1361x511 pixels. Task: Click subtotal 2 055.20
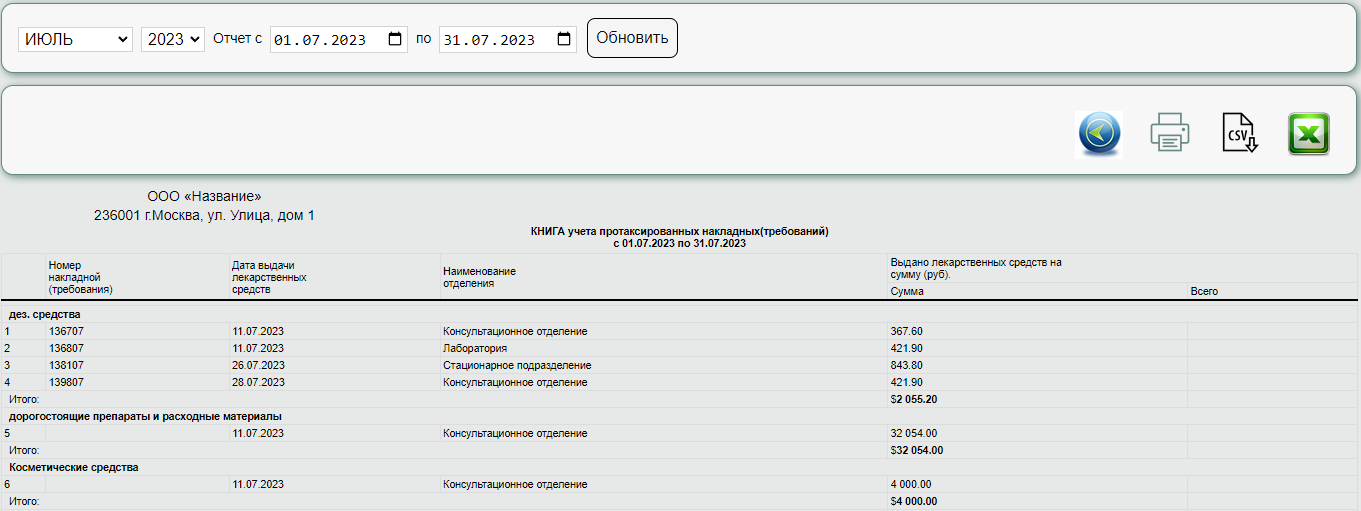tap(913, 399)
